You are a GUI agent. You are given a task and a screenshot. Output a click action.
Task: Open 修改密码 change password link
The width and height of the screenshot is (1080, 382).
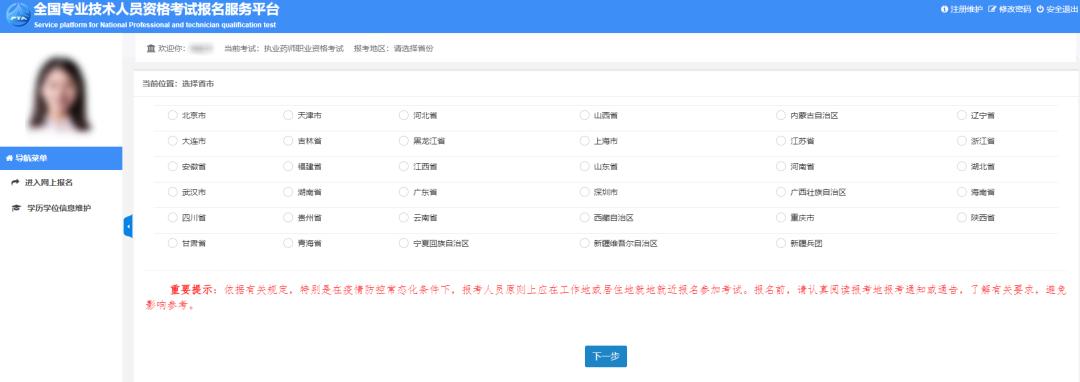[x=1010, y=9]
